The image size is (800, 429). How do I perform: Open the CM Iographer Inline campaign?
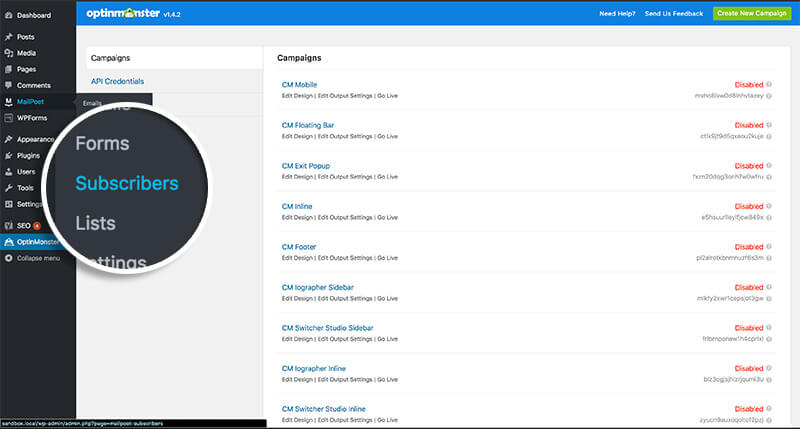pyautogui.click(x=314, y=368)
